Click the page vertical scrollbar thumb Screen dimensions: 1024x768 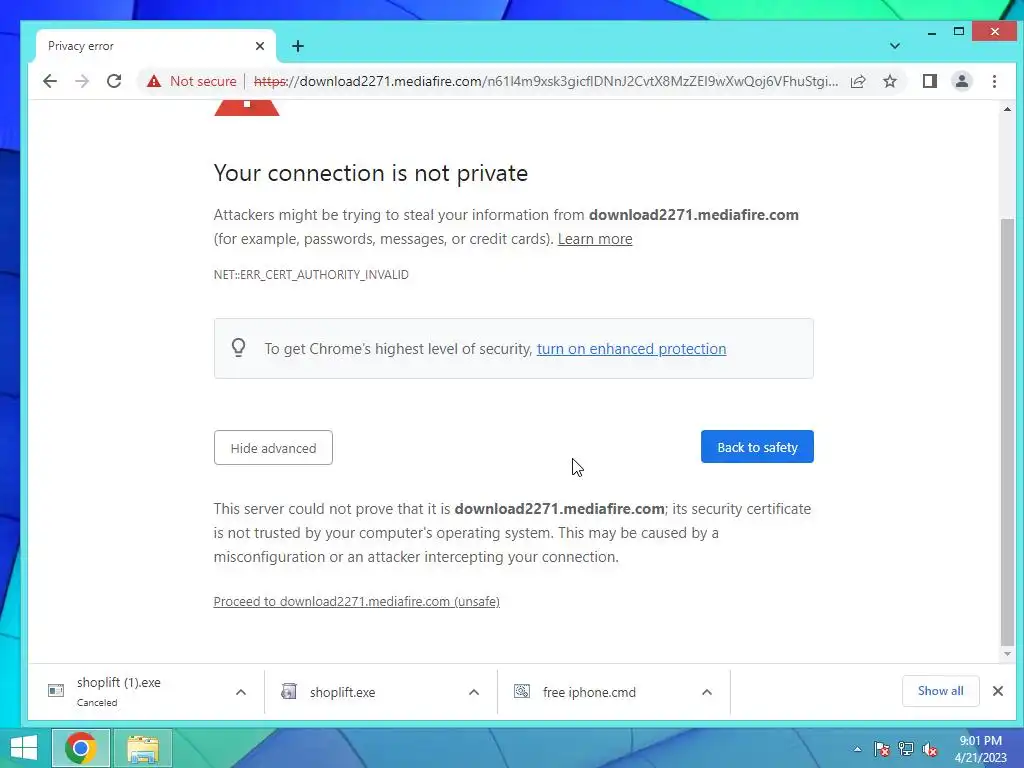click(1007, 431)
